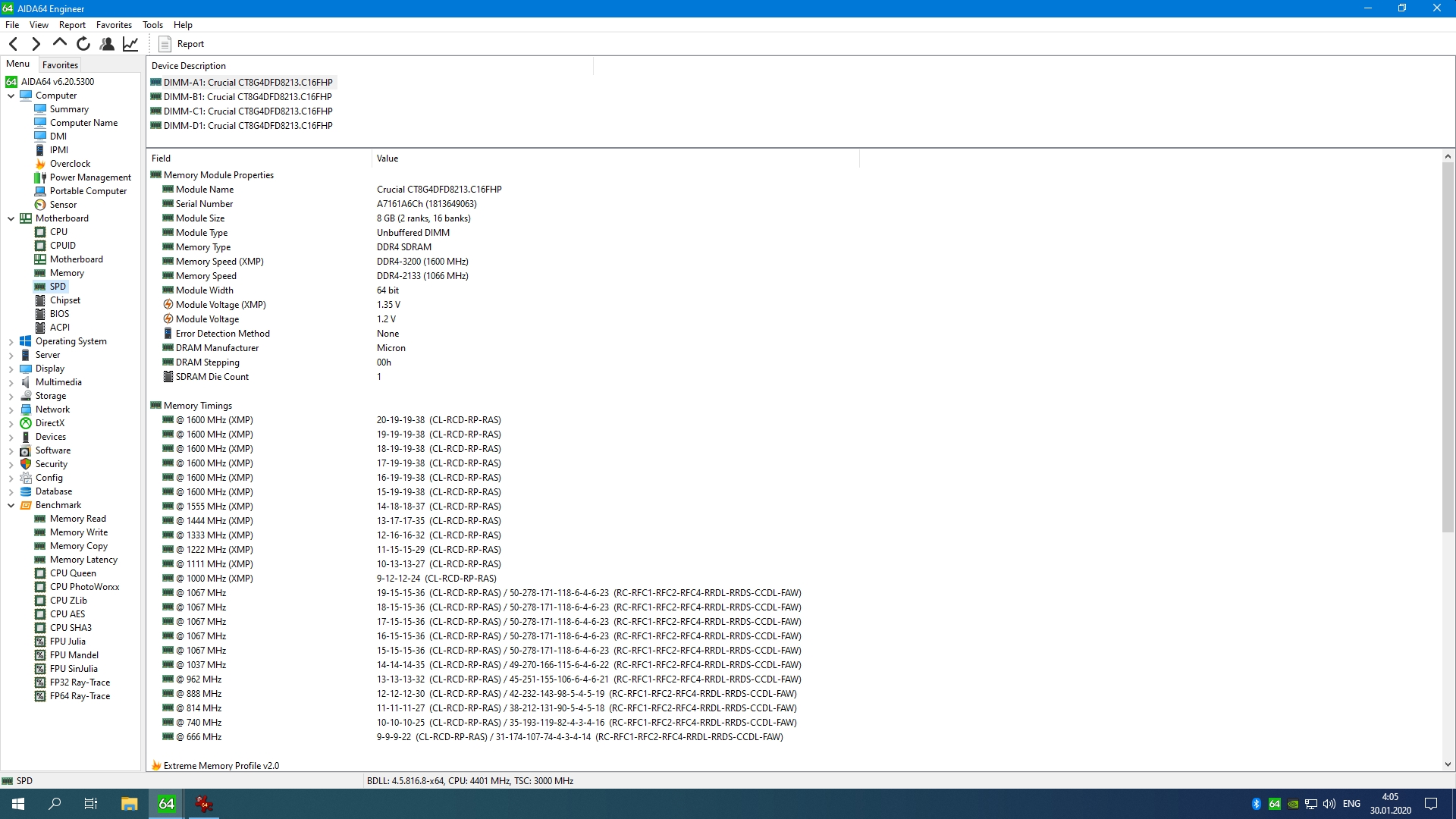The height and width of the screenshot is (819, 1456).
Task: Open the user profile toolbar icon
Action: pos(107,44)
